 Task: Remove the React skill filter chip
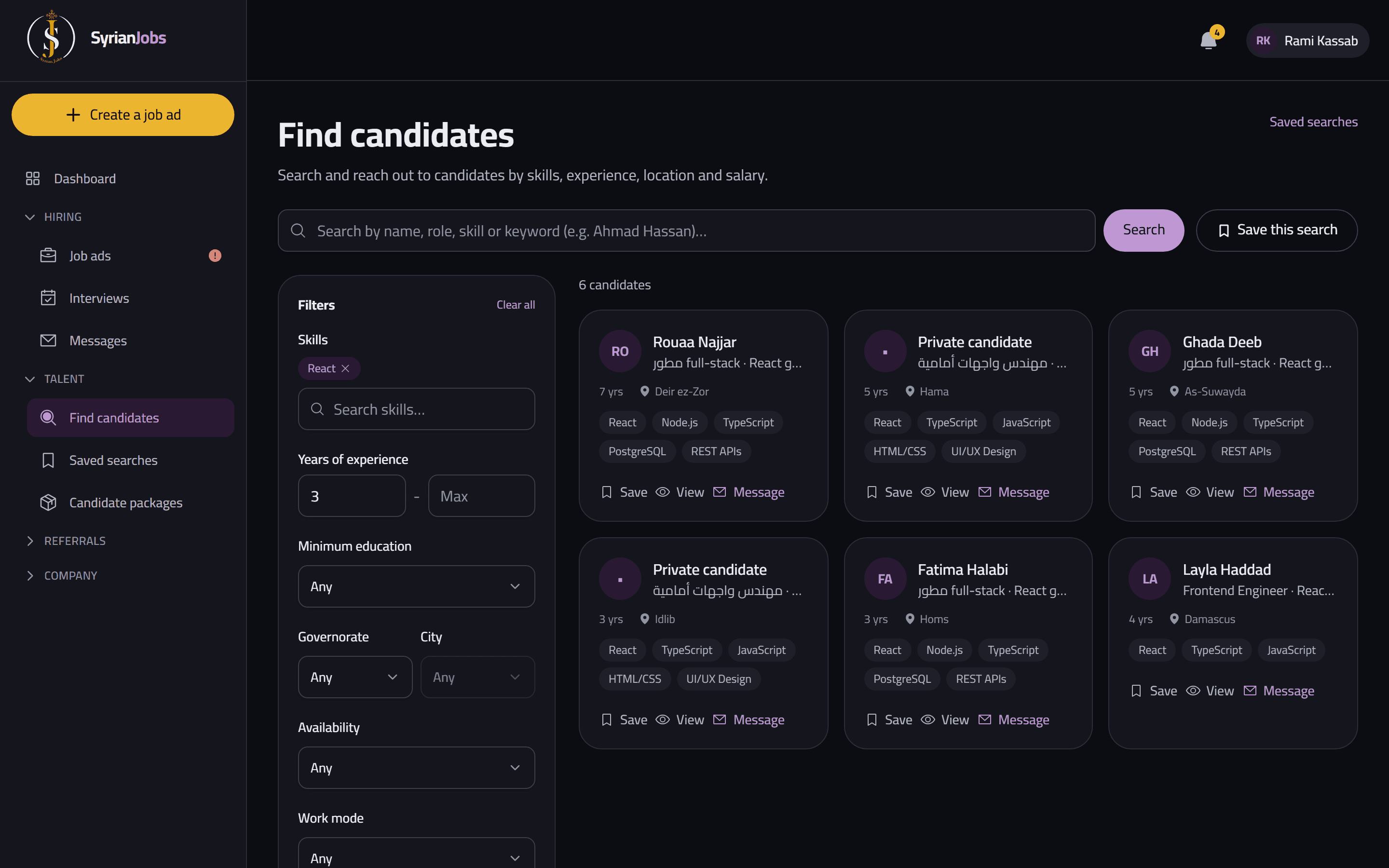click(345, 368)
